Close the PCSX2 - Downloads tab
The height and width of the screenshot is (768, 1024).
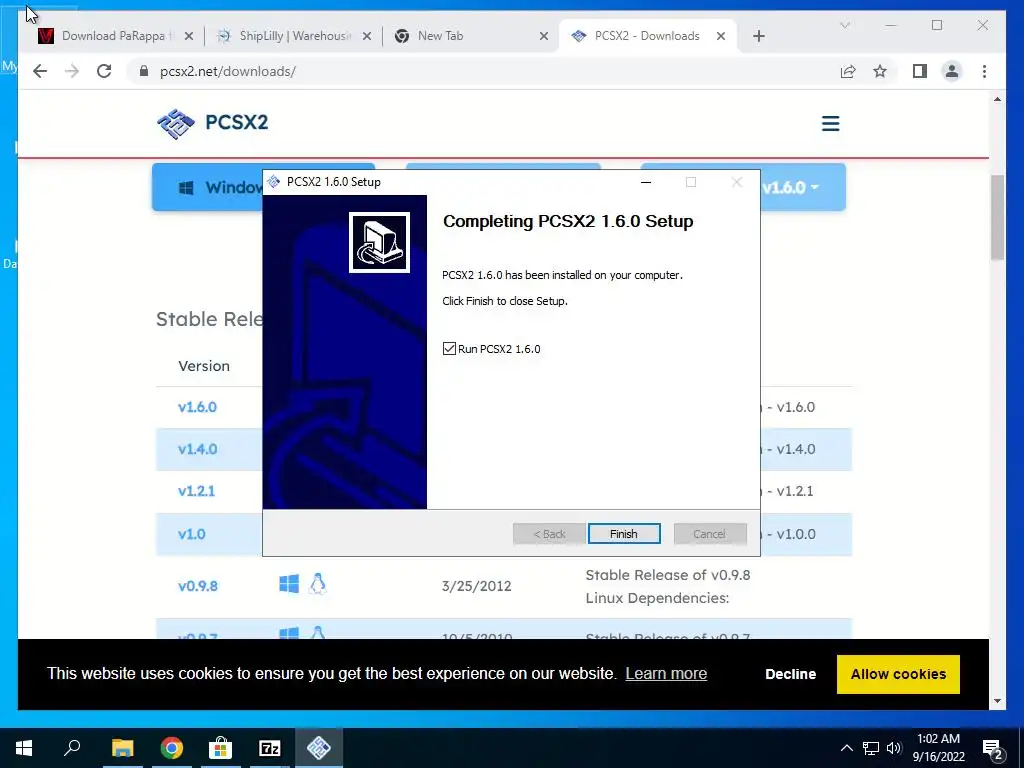tap(721, 37)
